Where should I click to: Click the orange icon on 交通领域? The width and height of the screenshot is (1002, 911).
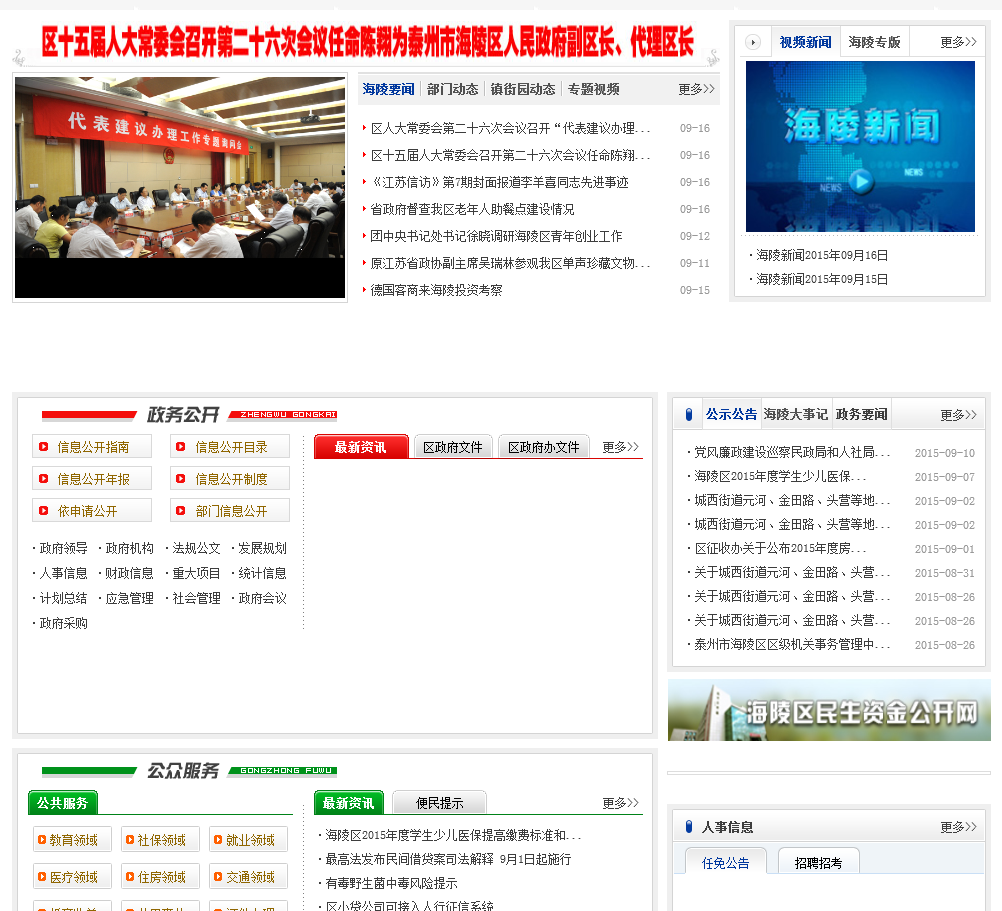(218, 877)
